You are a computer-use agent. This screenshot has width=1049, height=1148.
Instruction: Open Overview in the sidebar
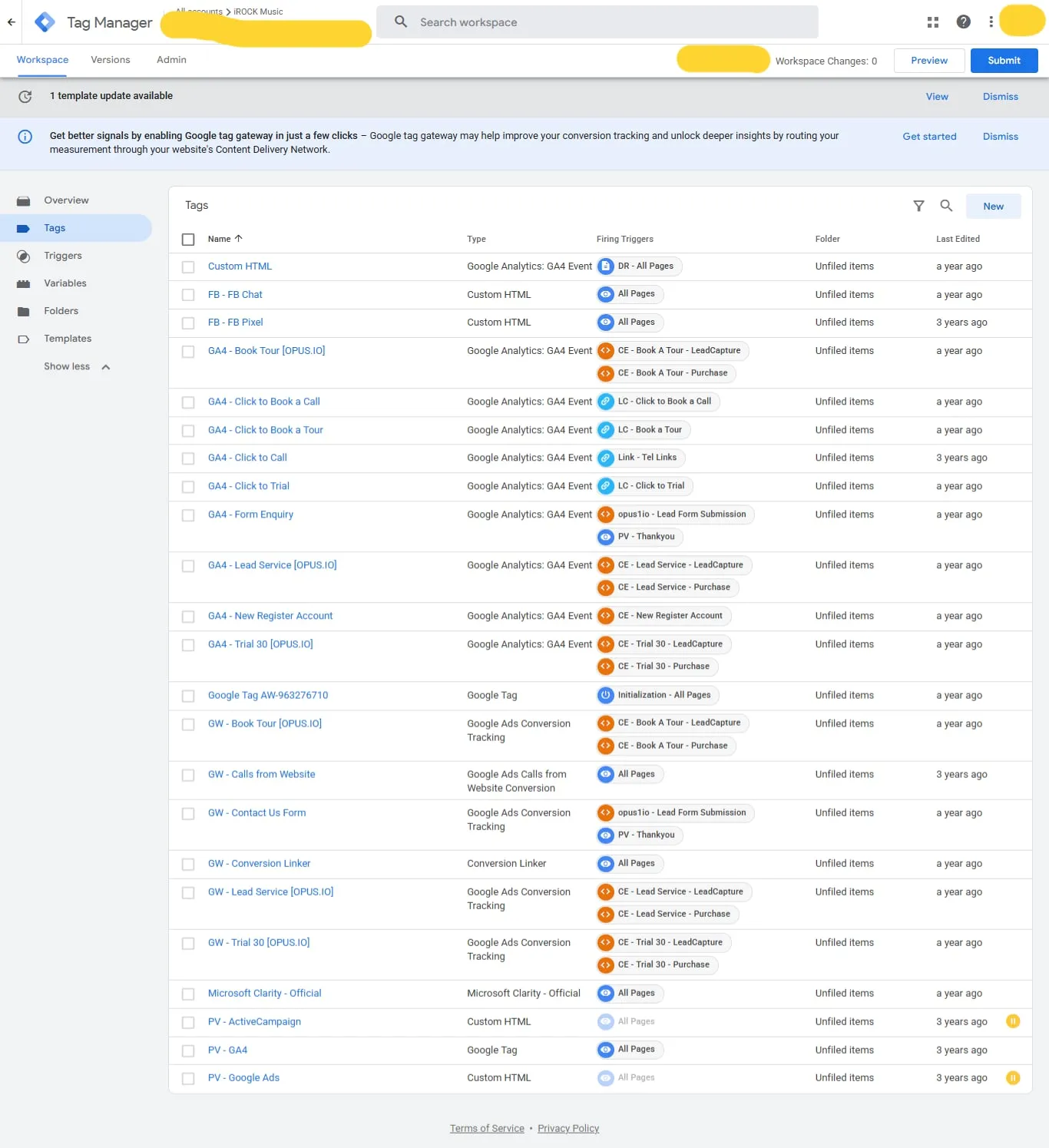pos(66,200)
